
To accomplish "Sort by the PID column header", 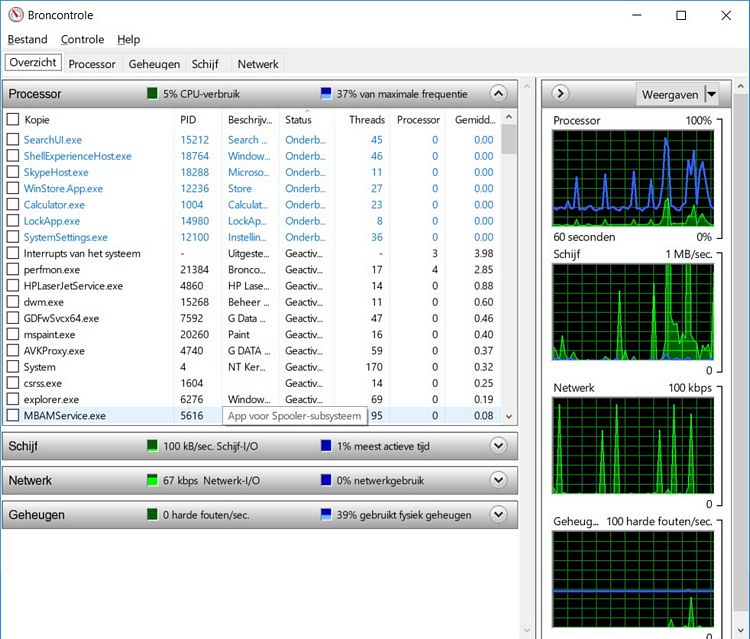I will click(198, 120).
